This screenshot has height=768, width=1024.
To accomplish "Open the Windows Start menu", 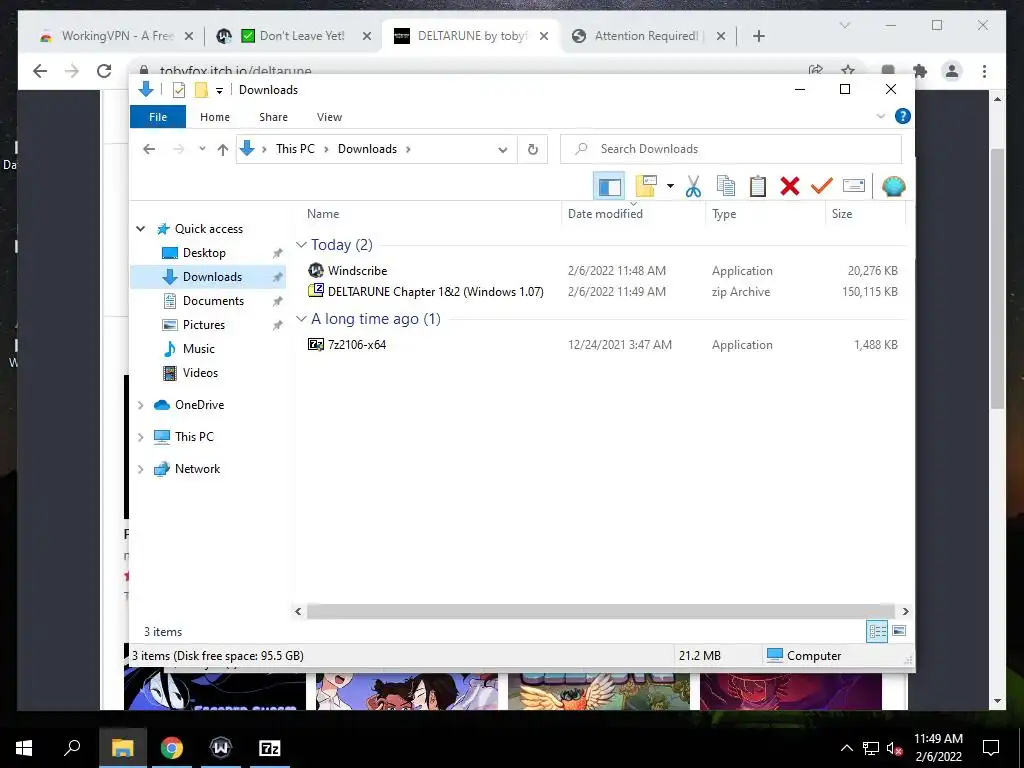I will [24, 748].
